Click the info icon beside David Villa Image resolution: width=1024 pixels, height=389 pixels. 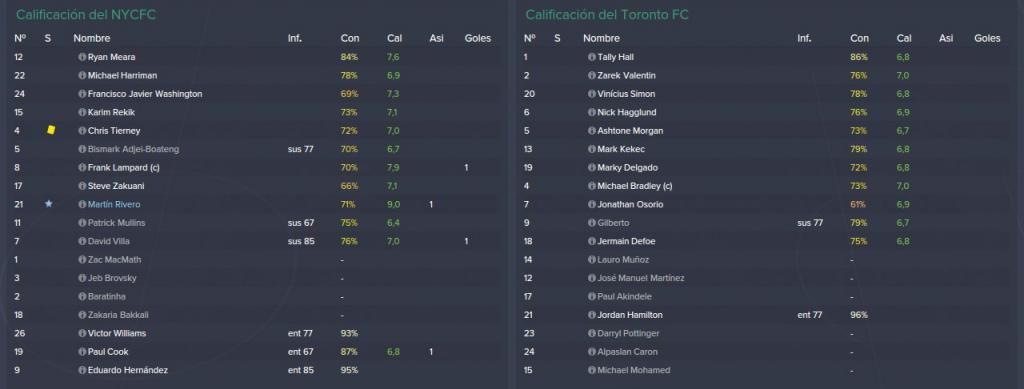pyautogui.click(x=82, y=241)
